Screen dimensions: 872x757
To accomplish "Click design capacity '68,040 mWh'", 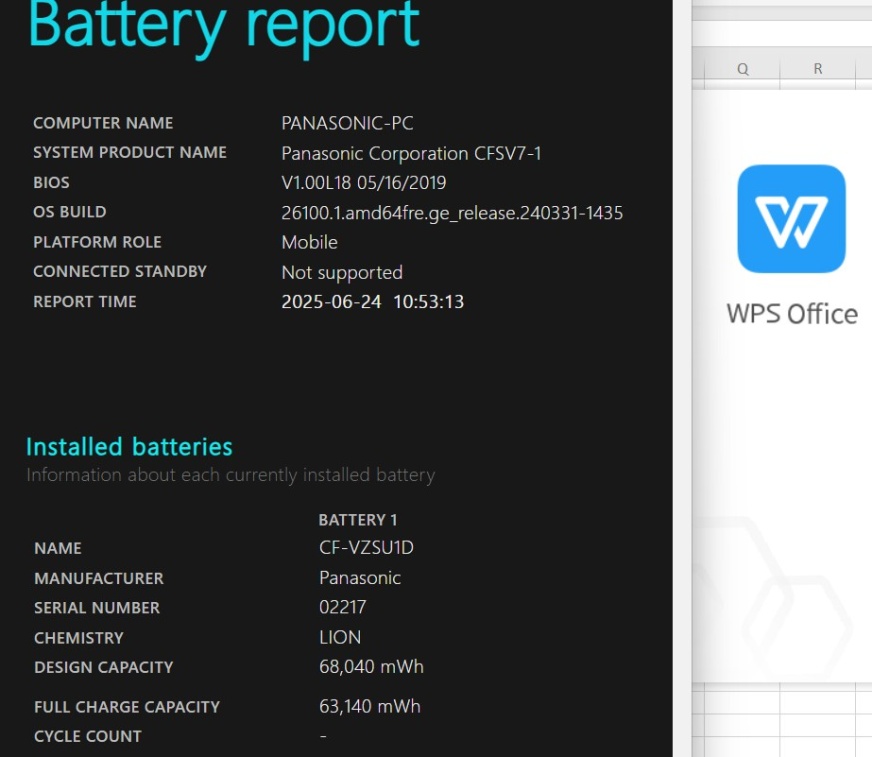I will pos(371,666).
